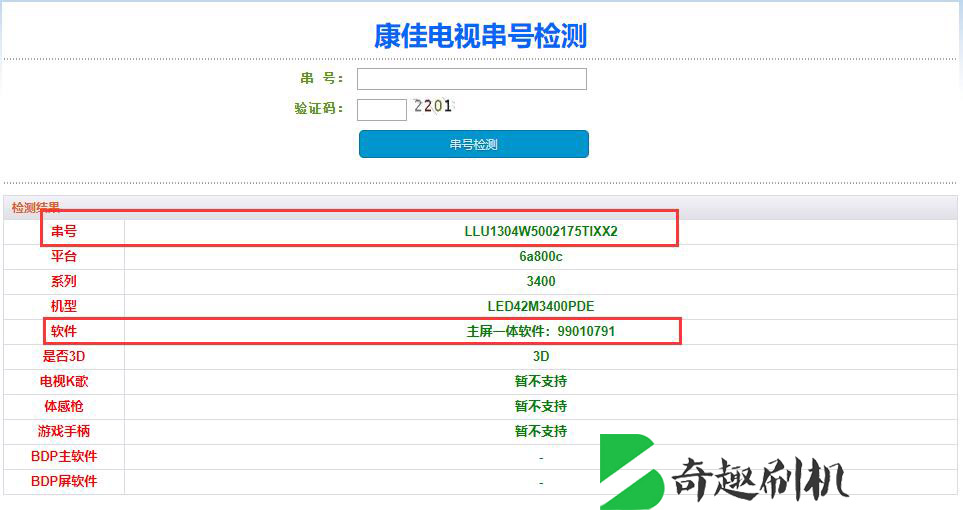Click the 验证码： form label
The image size is (963, 510).
tap(319, 109)
